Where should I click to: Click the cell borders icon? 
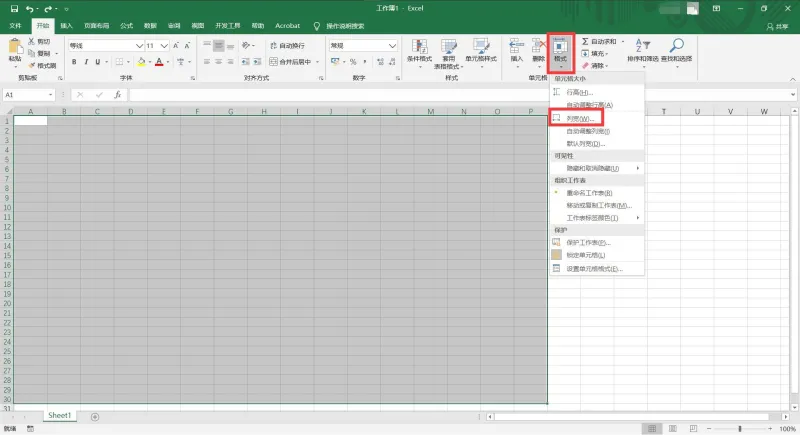tap(119, 62)
